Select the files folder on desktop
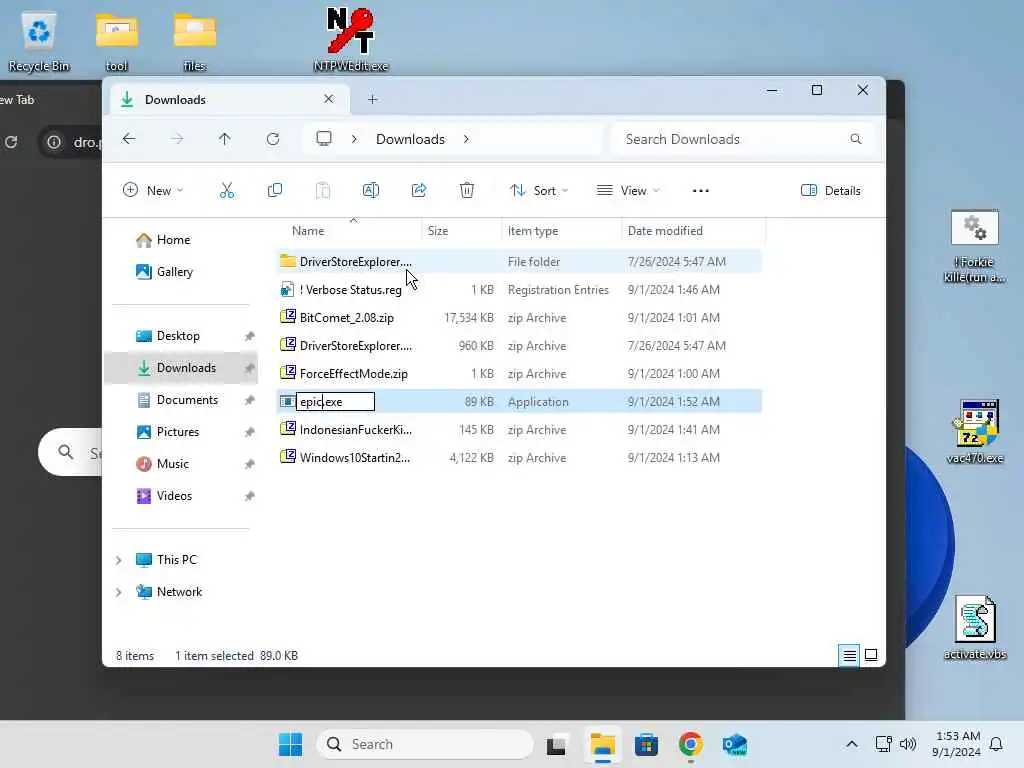The height and width of the screenshot is (768, 1024). tap(195, 42)
